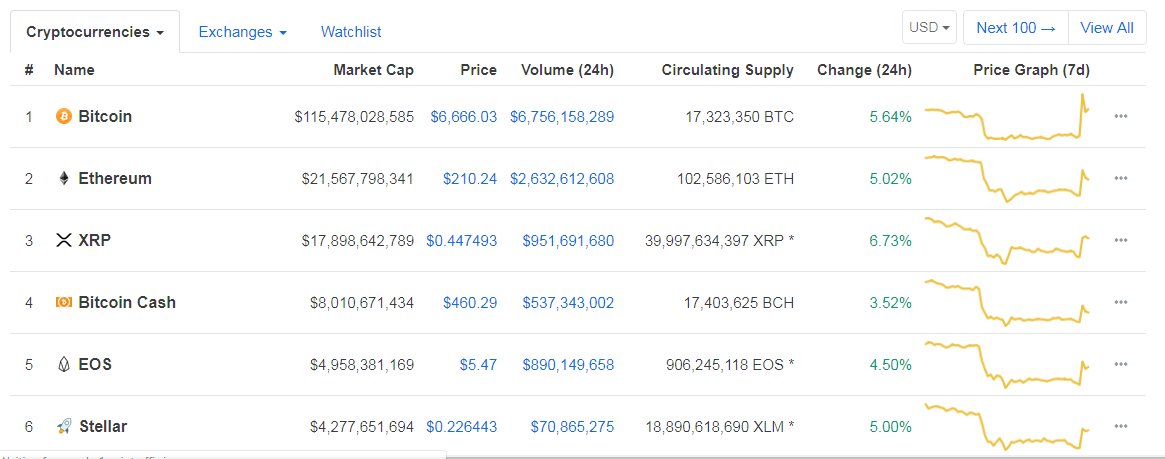Screen dimensions: 1165x459
Task: Switch to the Watchlist tab
Action: (351, 32)
